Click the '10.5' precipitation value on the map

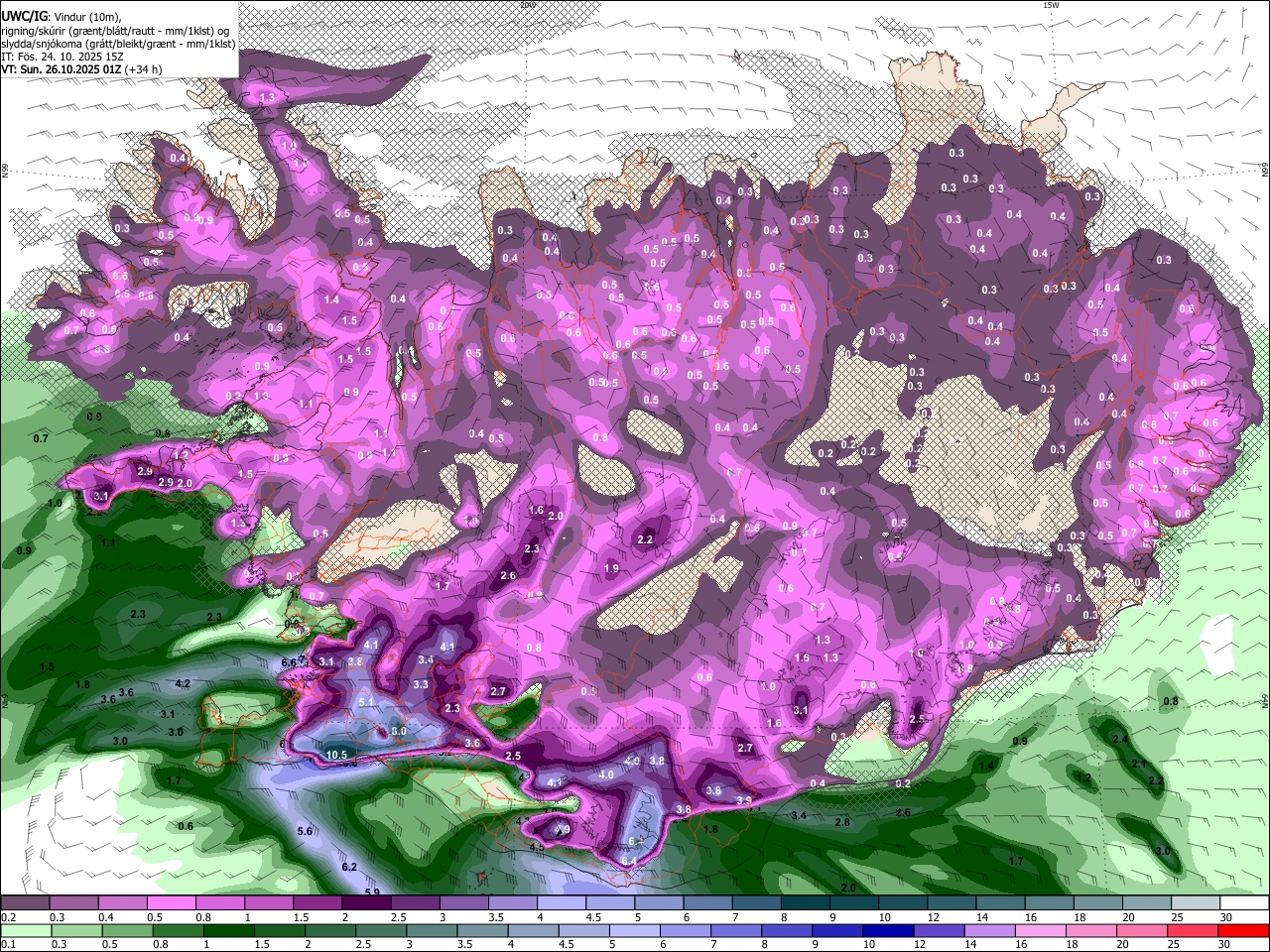[336, 755]
